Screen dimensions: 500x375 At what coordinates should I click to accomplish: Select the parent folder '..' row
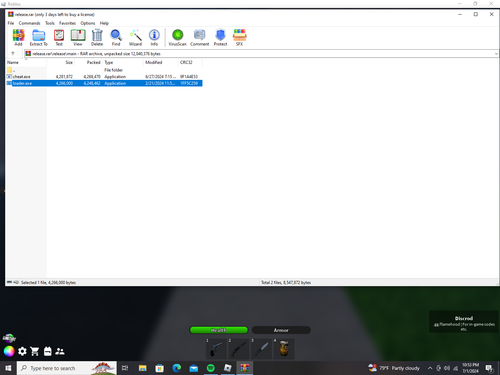104,70
